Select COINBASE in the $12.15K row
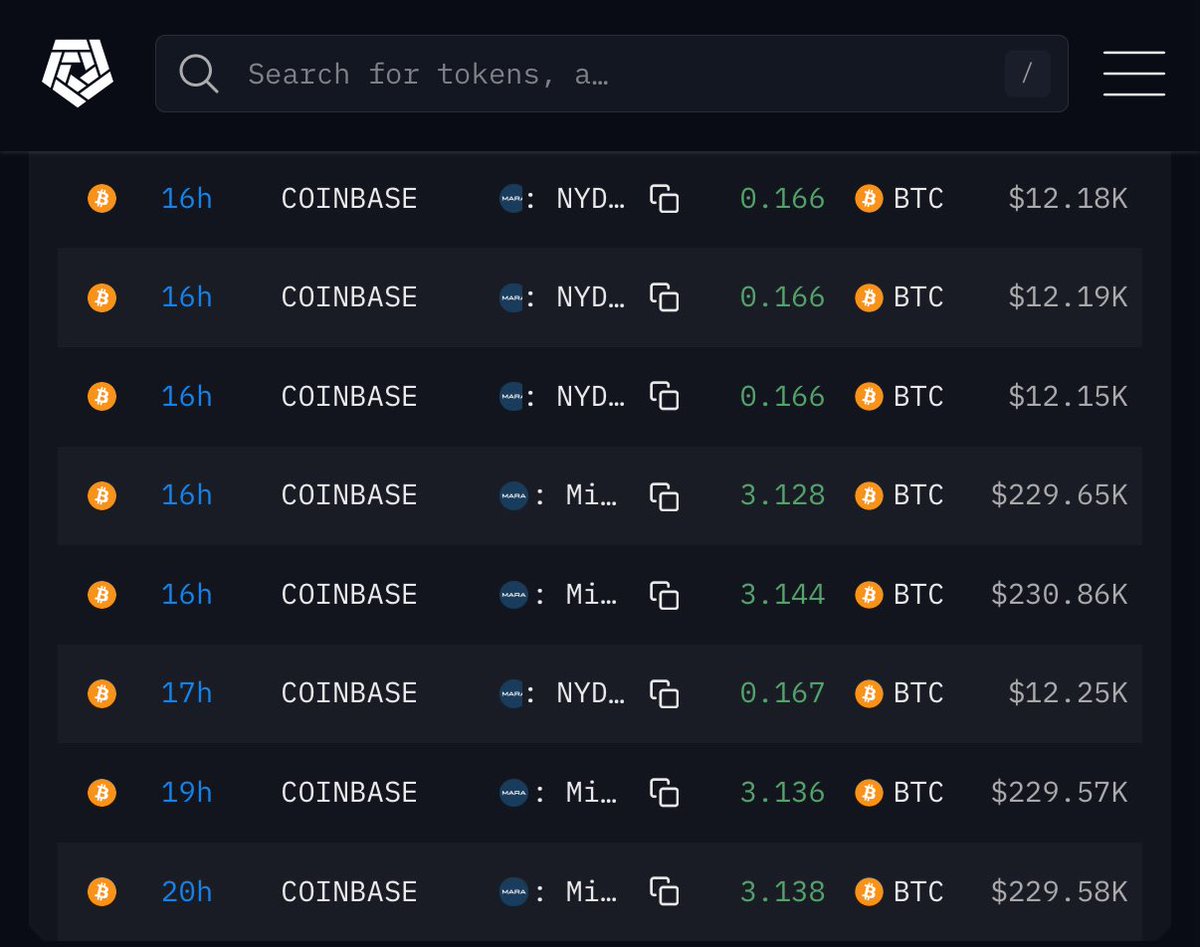Viewport: 1200px width, 947px height. [x=349, y=397]
